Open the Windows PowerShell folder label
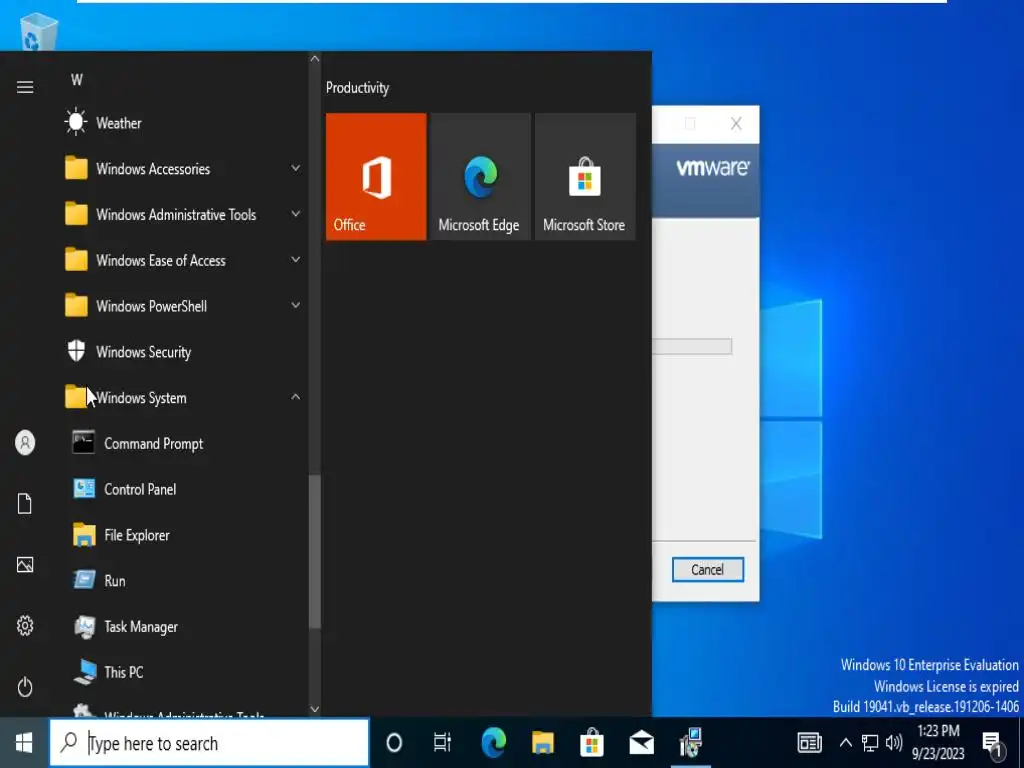The width and height of the screenshot is (1024, 768). [x=151, y=306]
